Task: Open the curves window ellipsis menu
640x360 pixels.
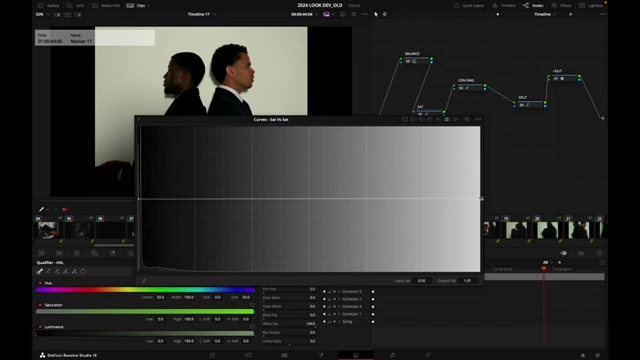Action: 478,119
